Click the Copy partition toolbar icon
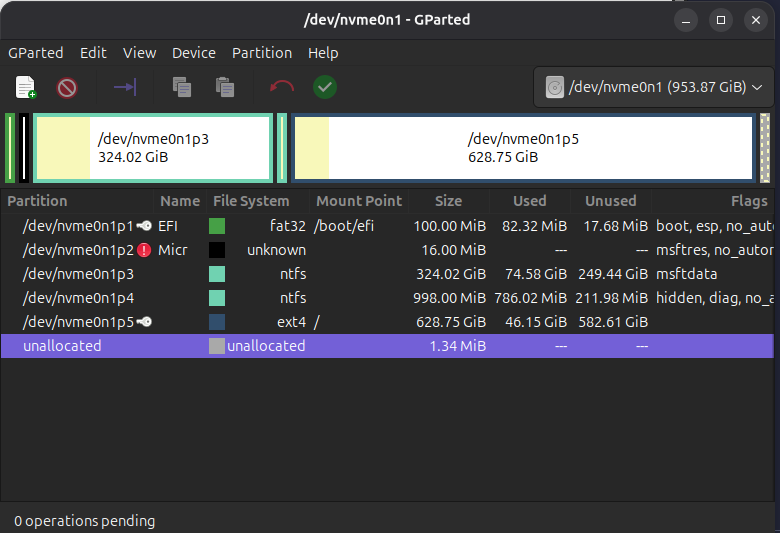 [x=182, y=88]
